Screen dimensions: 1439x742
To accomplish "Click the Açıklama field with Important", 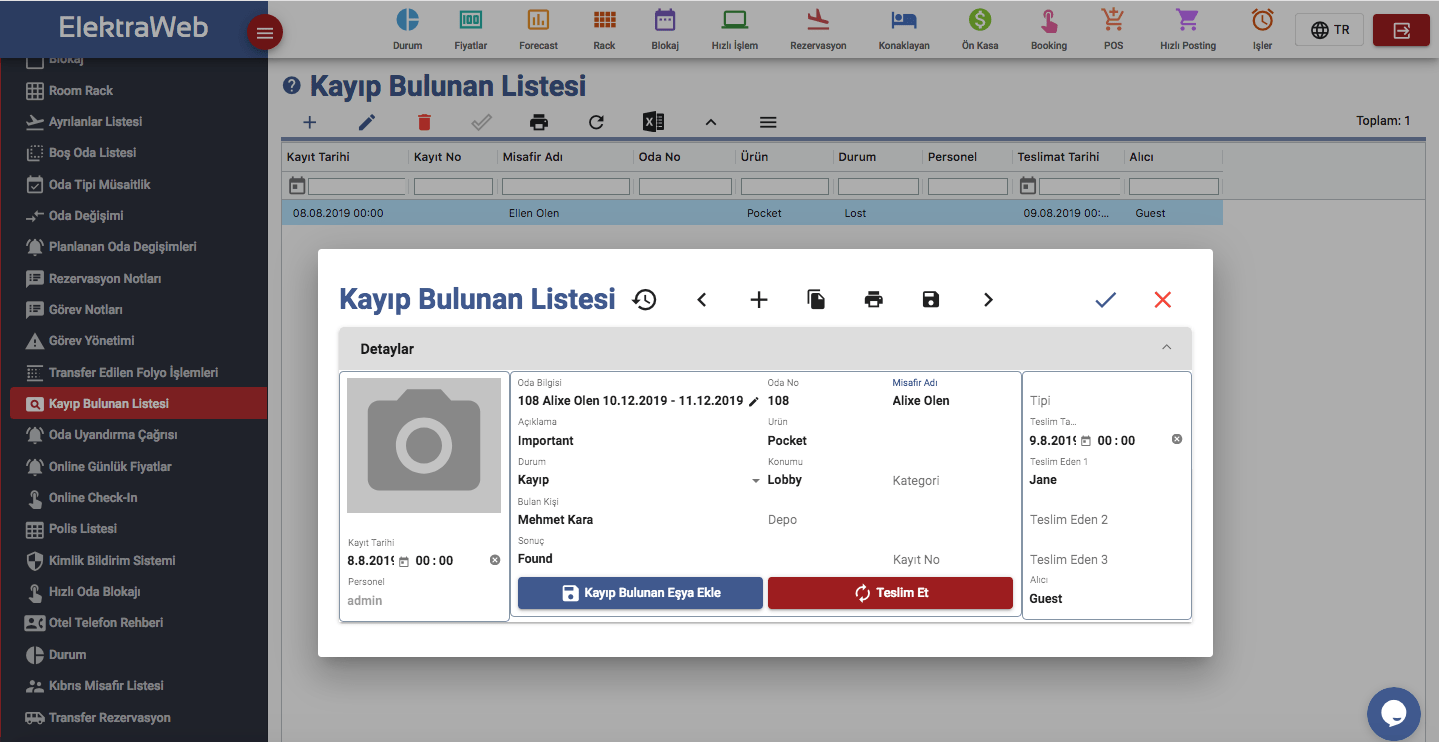I will point(638,440).
